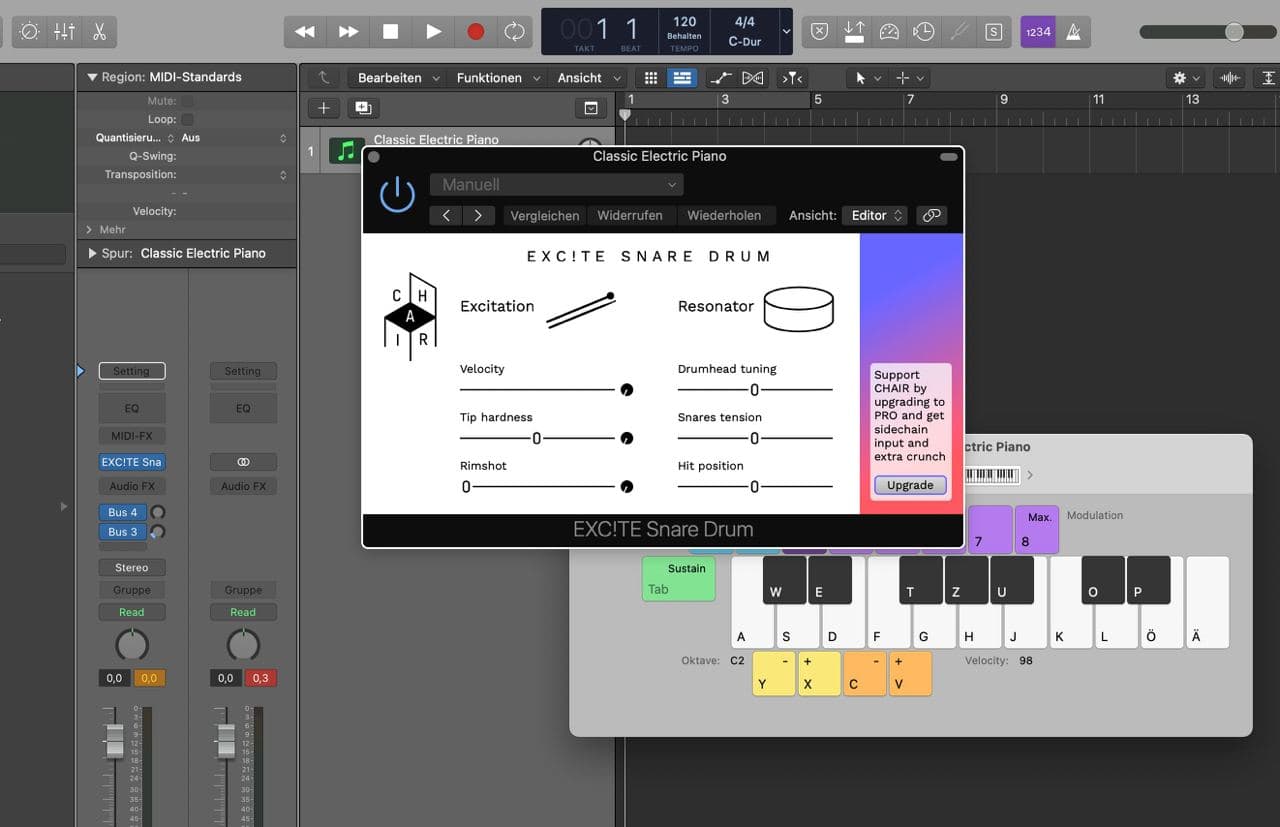Screen dimensions: 1280x827
Task: Click the Sustain Tab key in keyboard window
Action: (x=679, y=579)
